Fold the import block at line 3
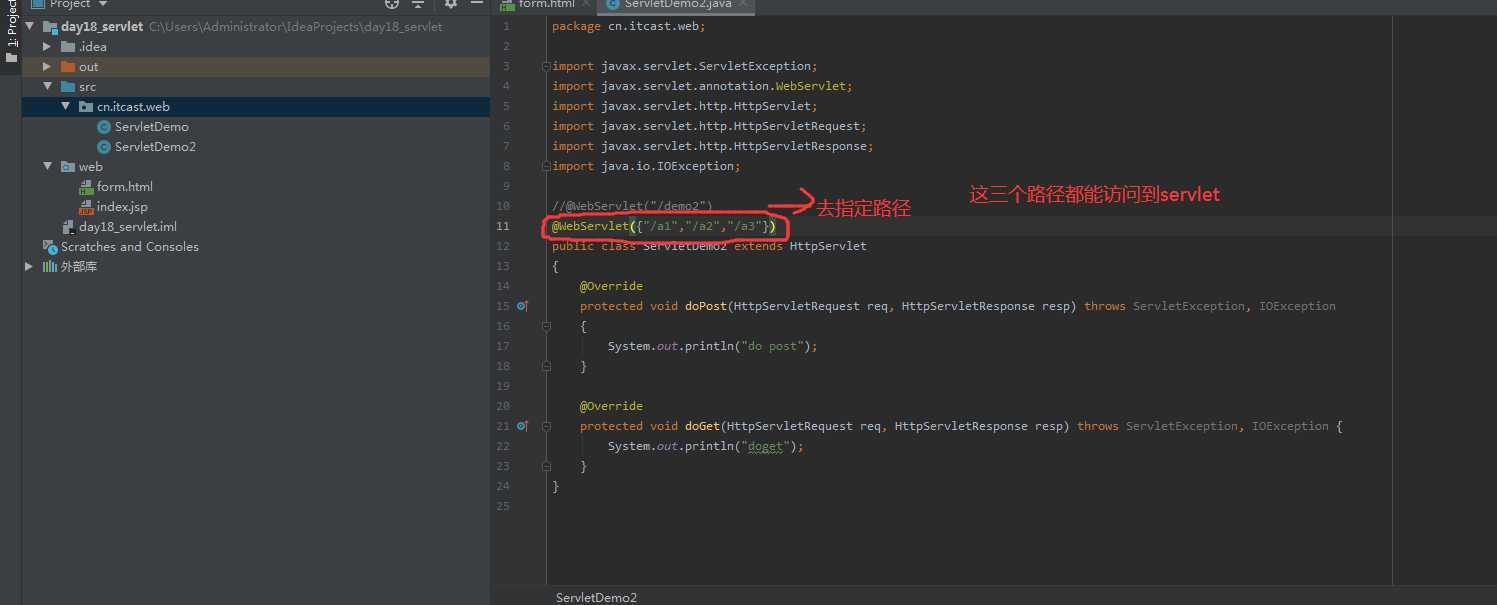The image size is (1497, 605). tap(546, 66)
